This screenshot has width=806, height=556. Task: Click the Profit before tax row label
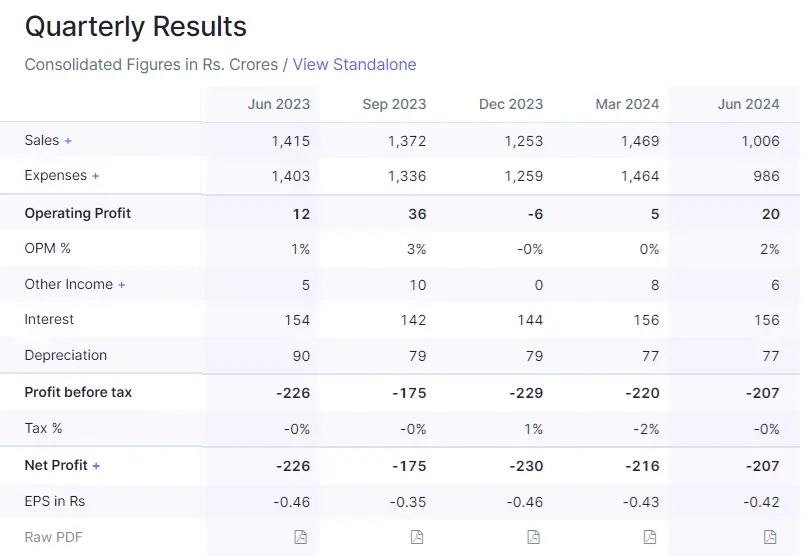click(78, 392)
